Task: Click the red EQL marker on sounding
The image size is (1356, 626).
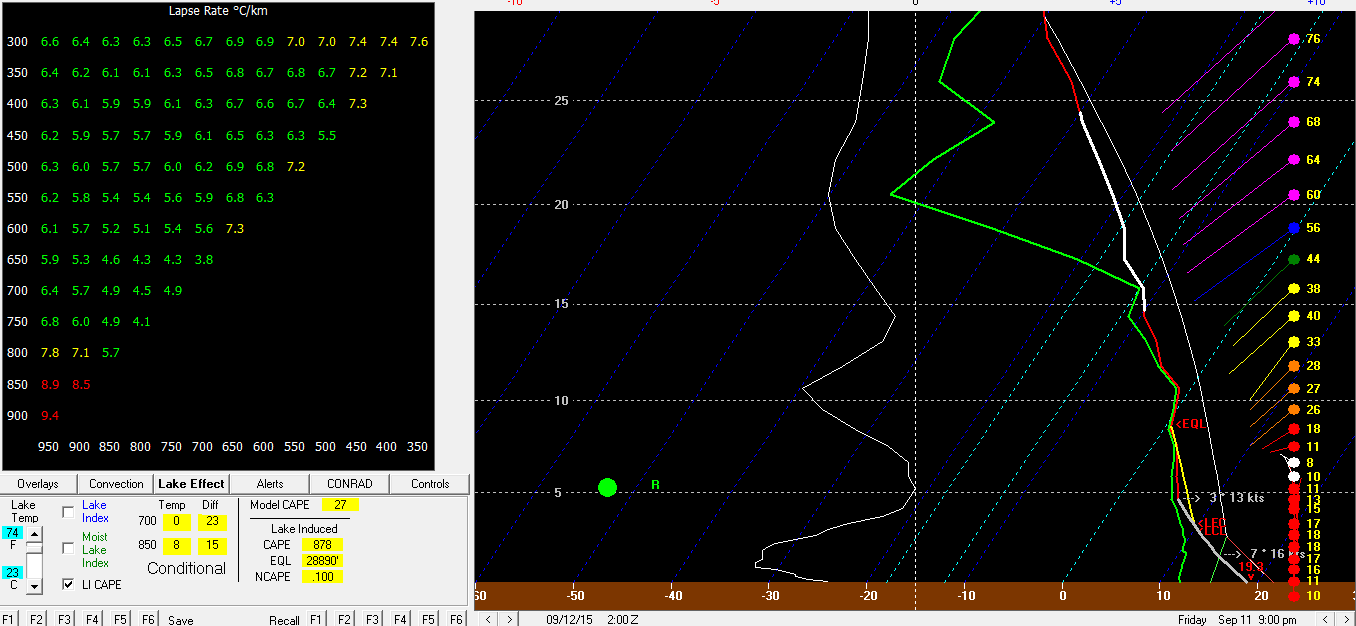Action: [1189, 424]
